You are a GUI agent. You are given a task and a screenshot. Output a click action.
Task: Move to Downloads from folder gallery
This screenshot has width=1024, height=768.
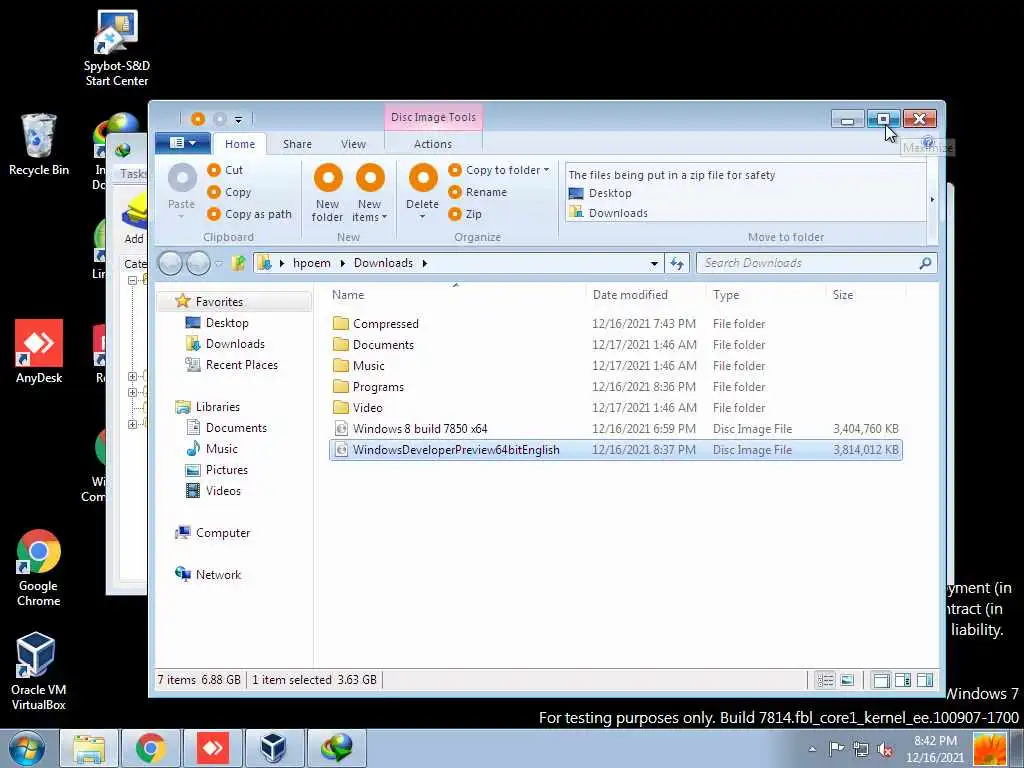tap(609, 213)
